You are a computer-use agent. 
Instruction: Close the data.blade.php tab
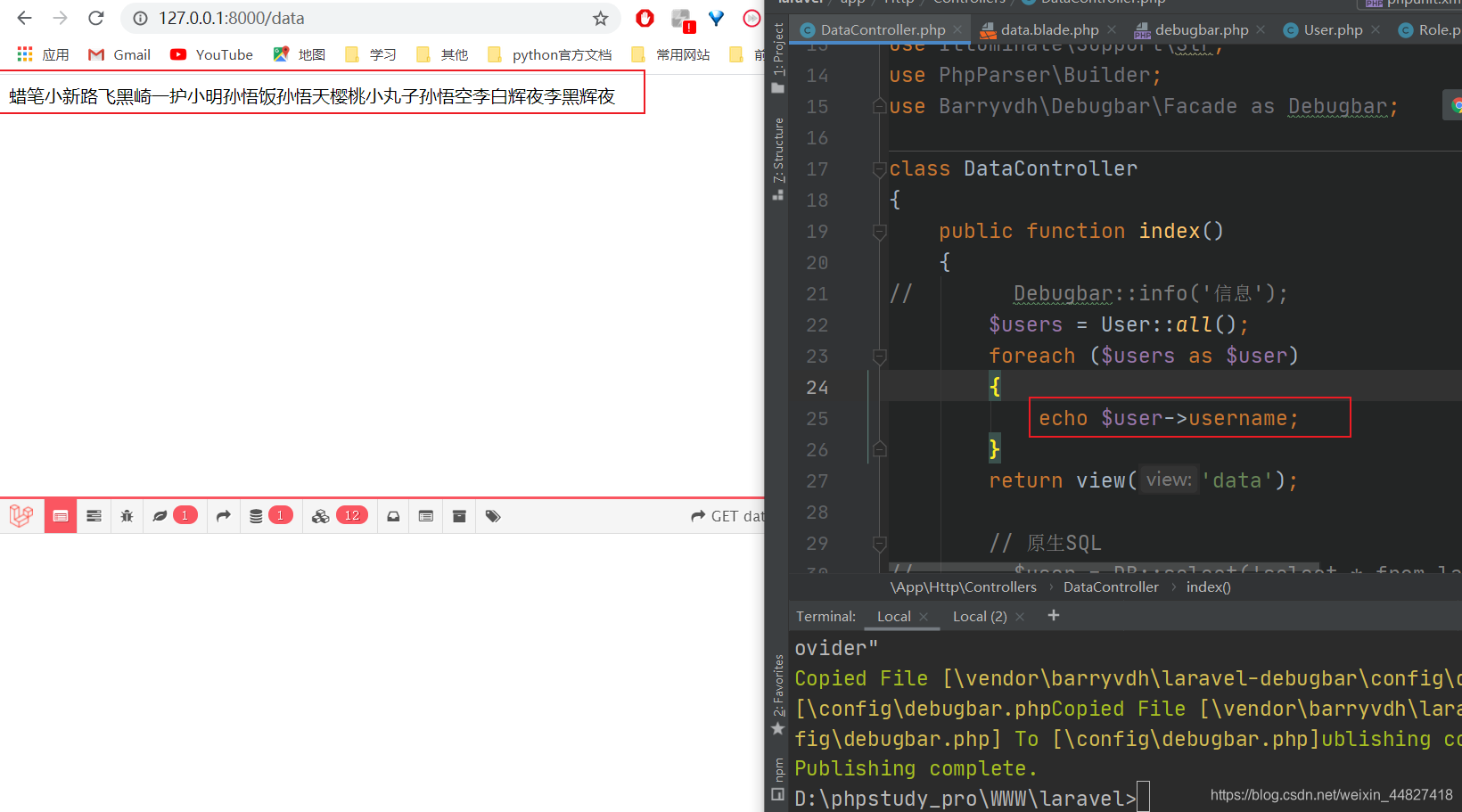(x=1111, y=29)
